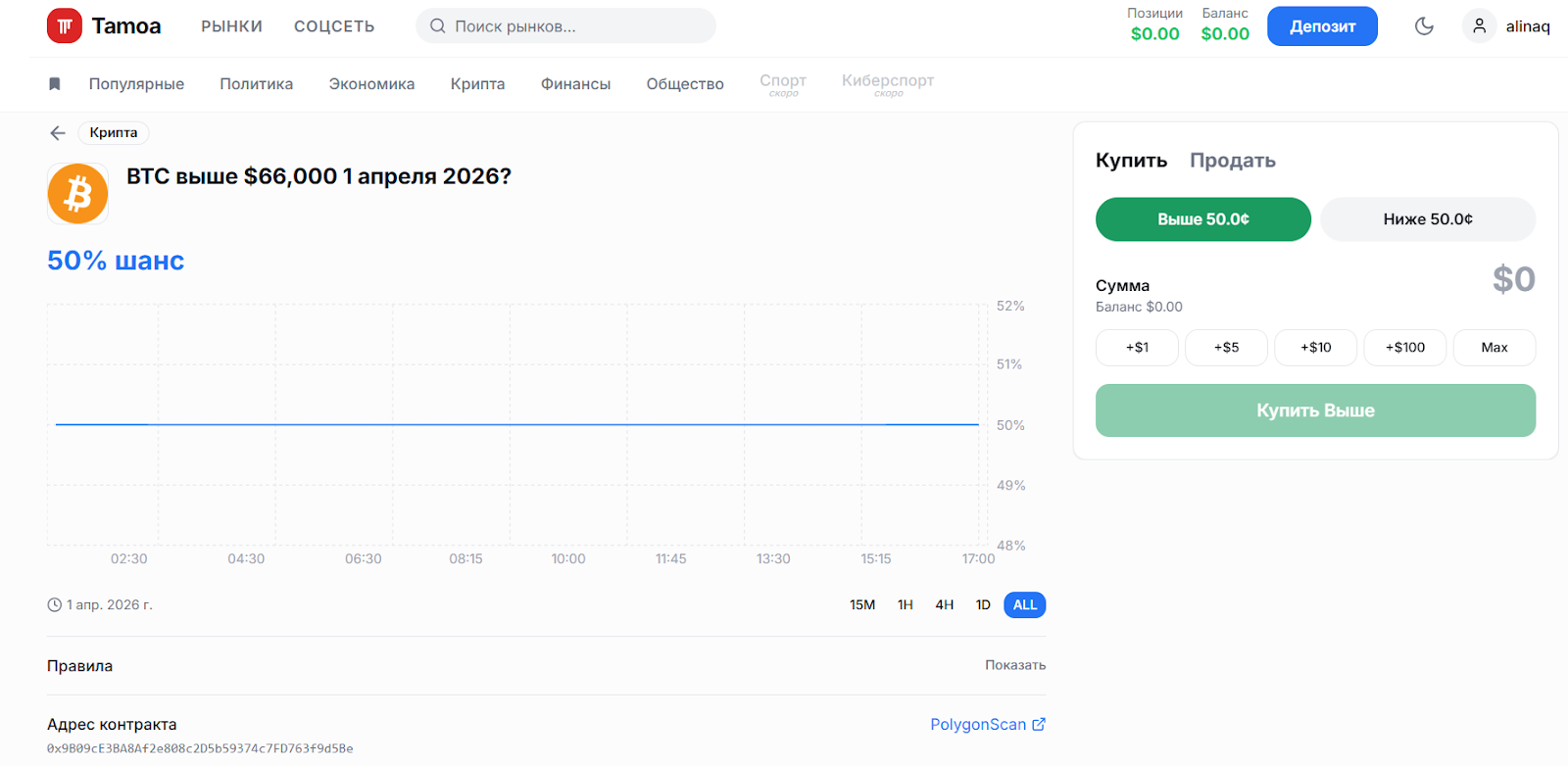Select the Выше 50.0¢ outcome

[1202, 219]
